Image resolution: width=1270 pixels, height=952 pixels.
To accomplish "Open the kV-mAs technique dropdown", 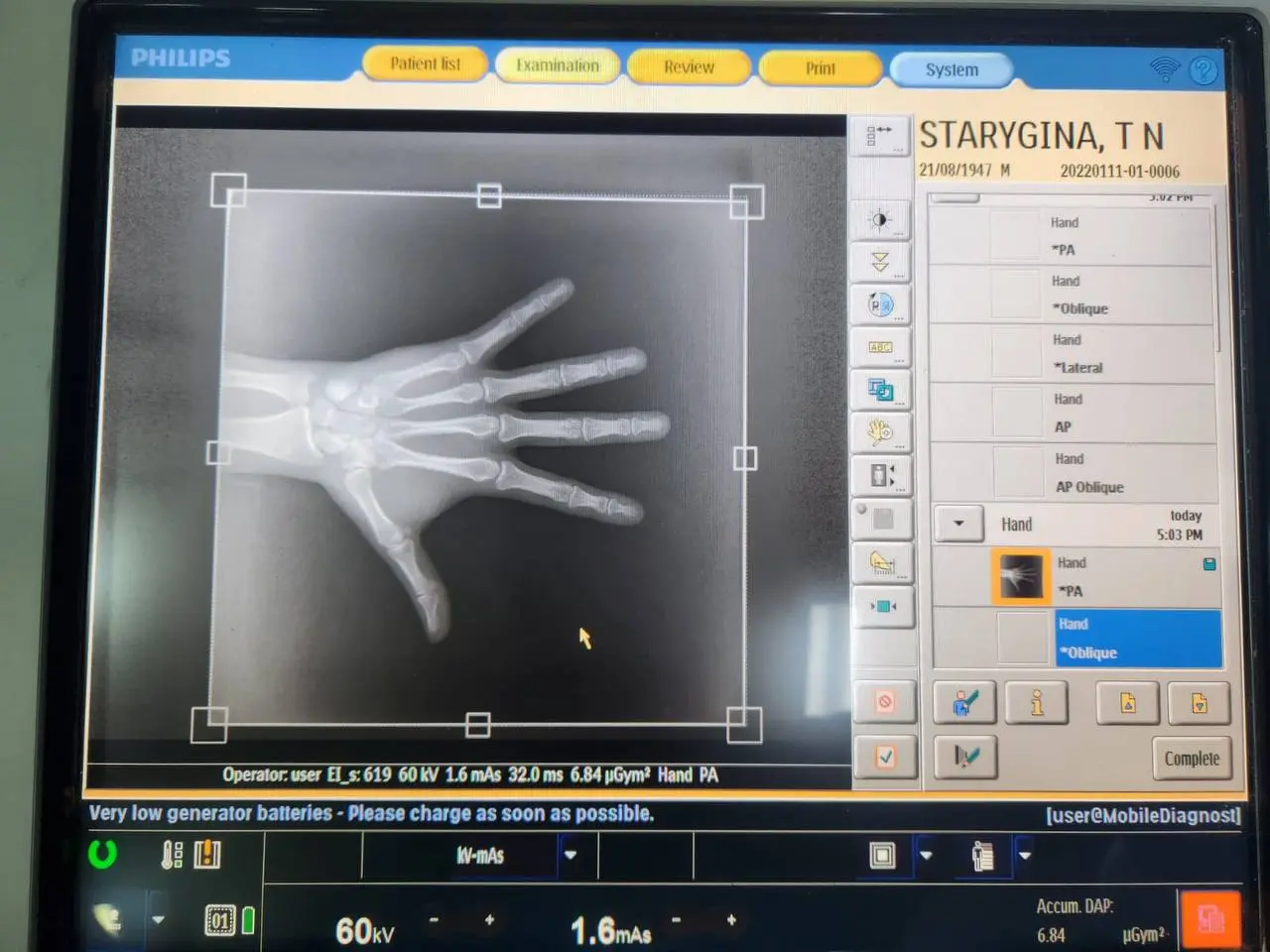I will click(571, 855).
